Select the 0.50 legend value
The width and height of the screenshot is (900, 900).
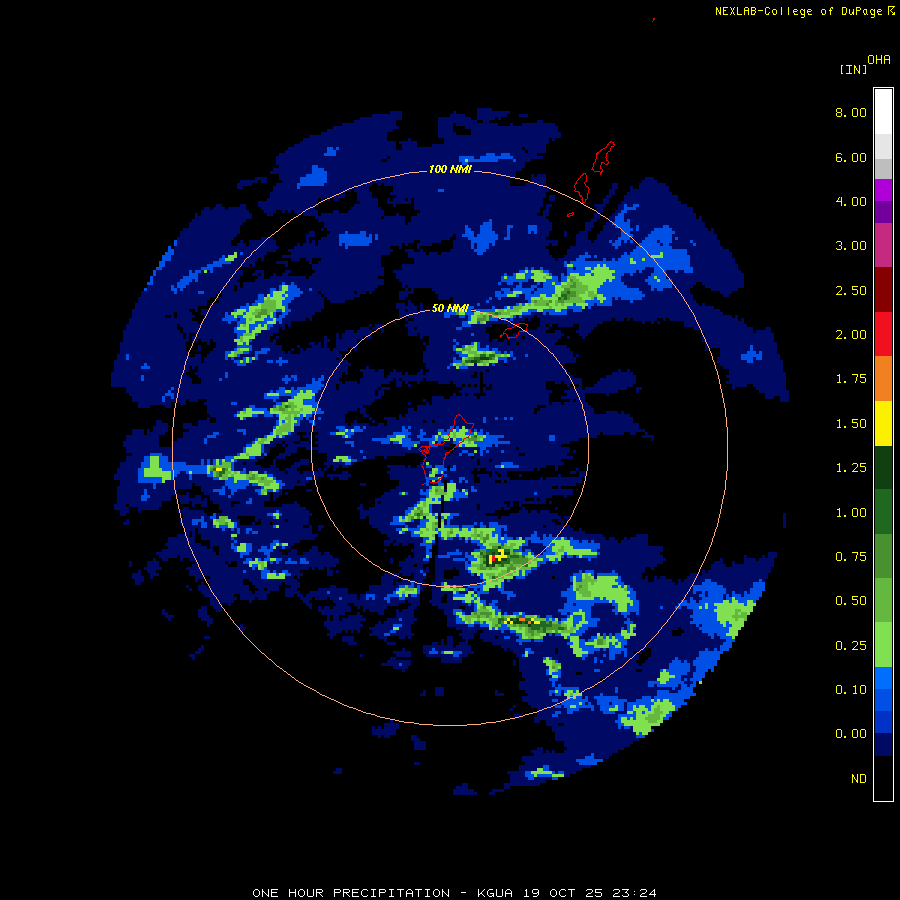pos(851,601)
